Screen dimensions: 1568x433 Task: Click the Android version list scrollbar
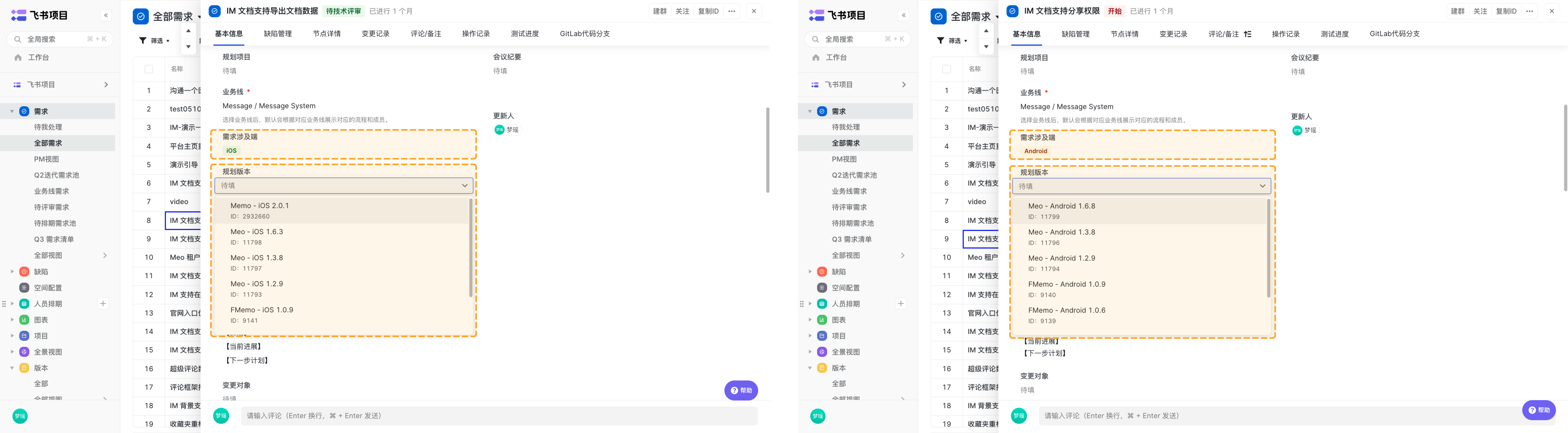click(1269, 248)
